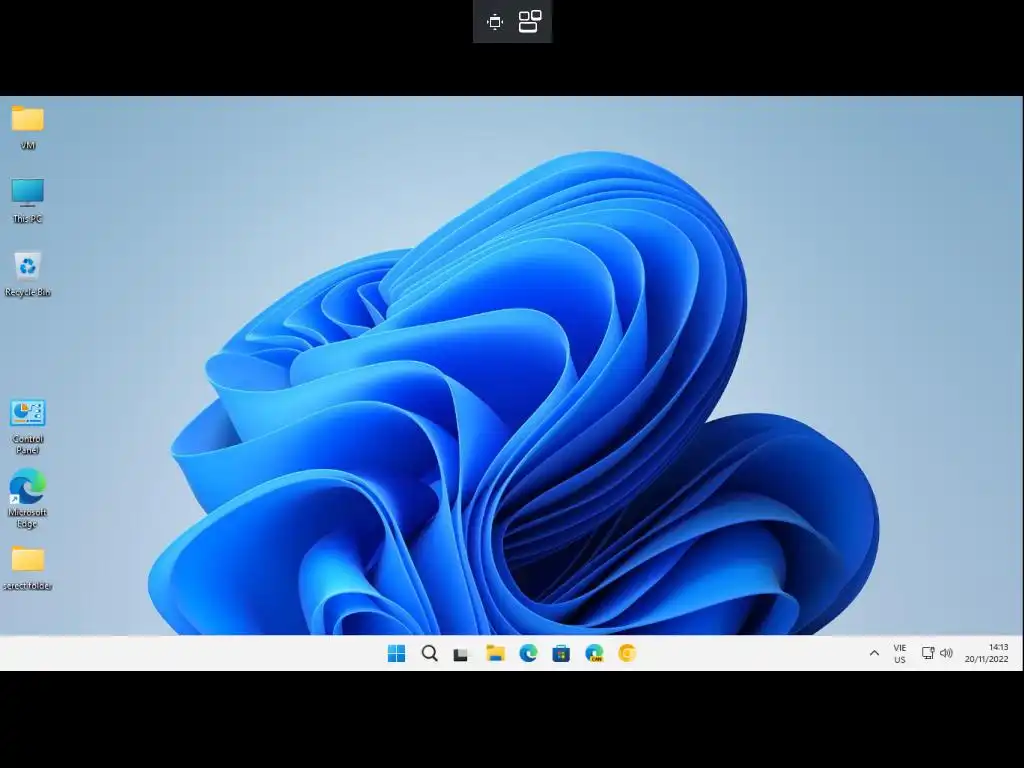Click the fit-to-window icon at top
This screenshot has width=1024, height=768.
coord(495,22)
